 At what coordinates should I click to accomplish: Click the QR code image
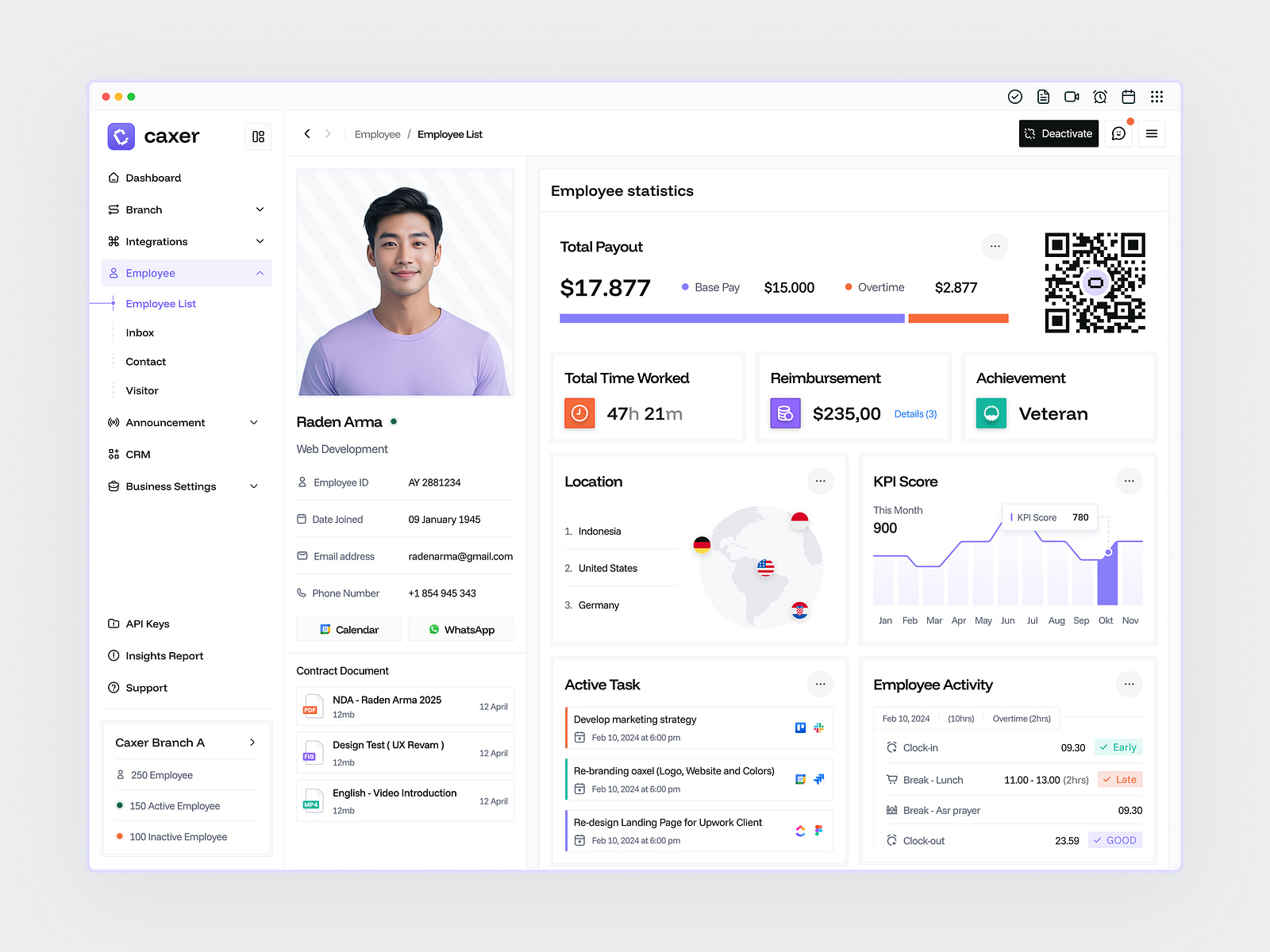click(x=1095, y=282)
